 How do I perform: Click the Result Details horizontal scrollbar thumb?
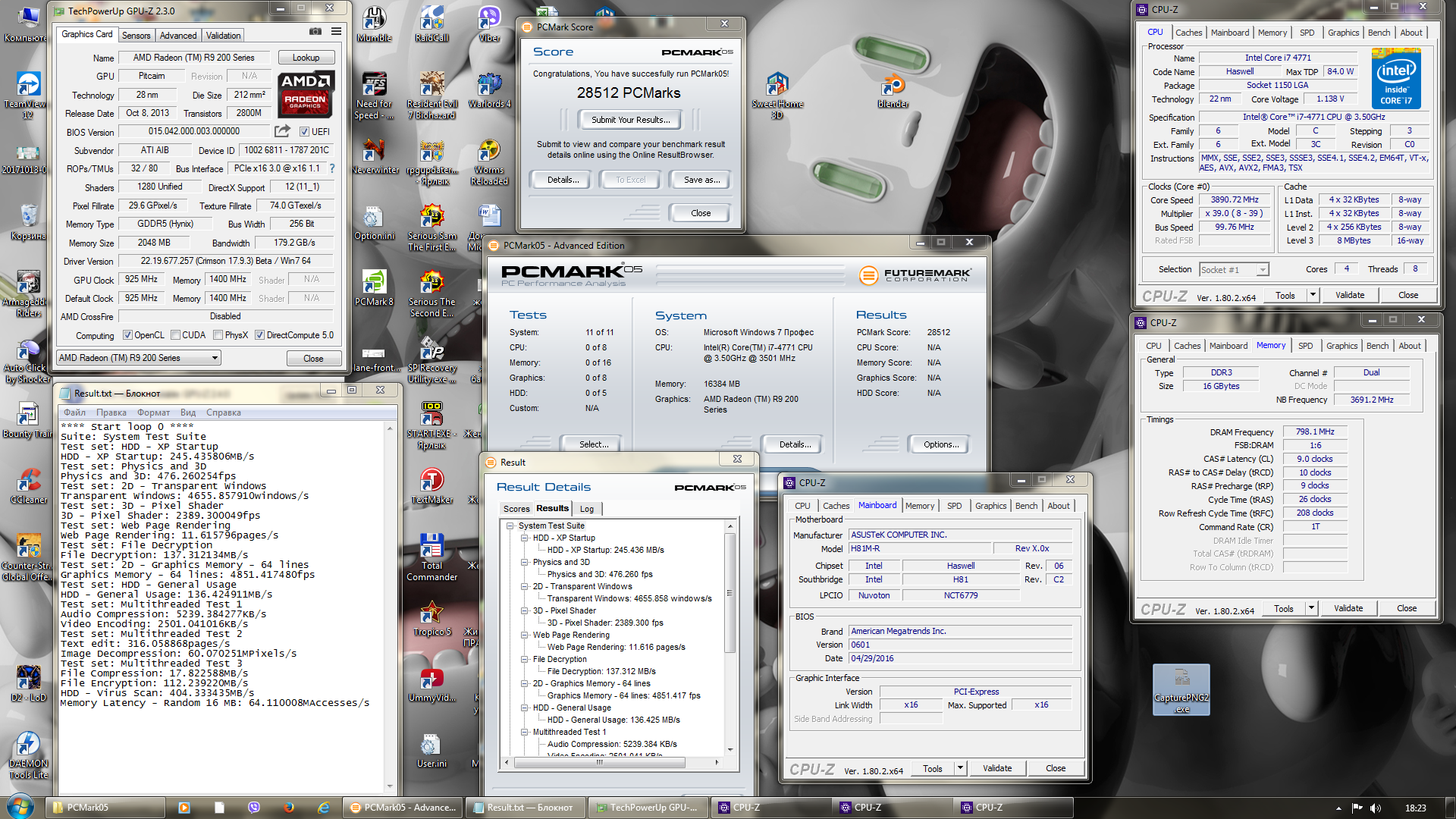[x=599, y=763]
